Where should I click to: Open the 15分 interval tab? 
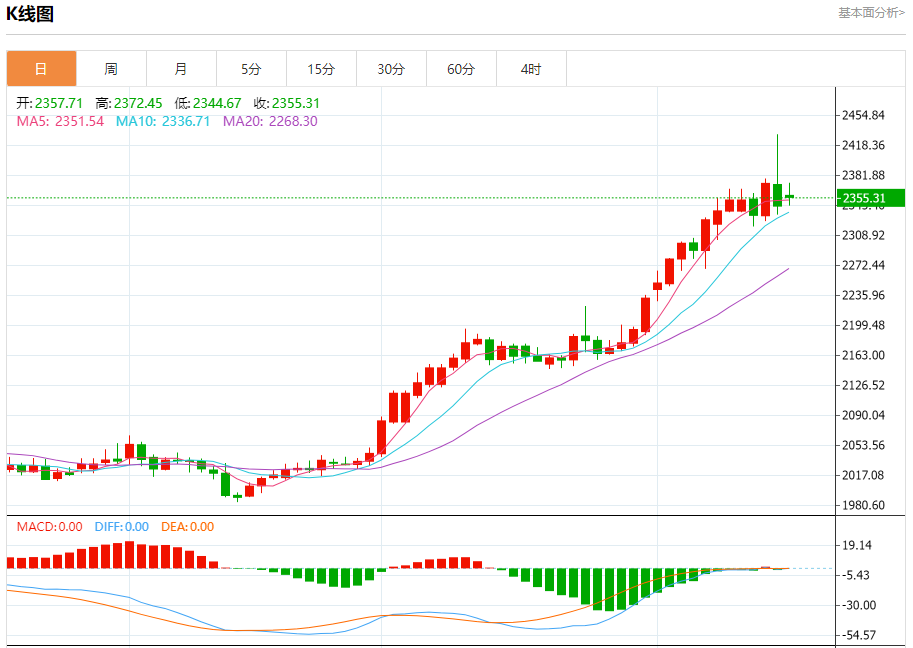(x=321, y=69)
